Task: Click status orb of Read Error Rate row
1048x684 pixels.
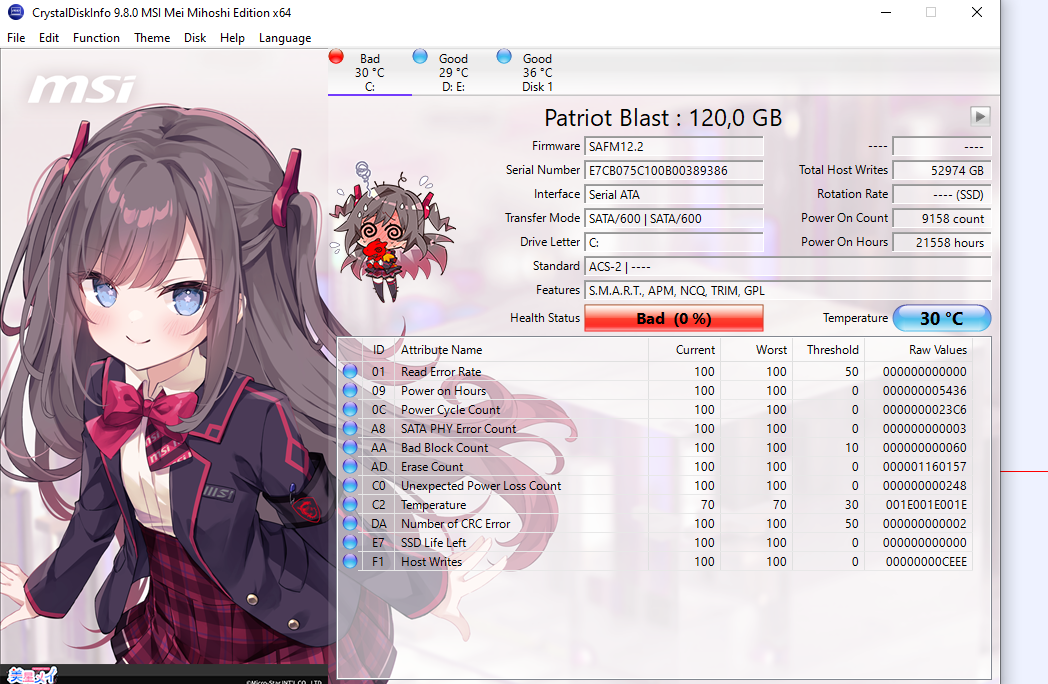Action: tap(350, 371)
